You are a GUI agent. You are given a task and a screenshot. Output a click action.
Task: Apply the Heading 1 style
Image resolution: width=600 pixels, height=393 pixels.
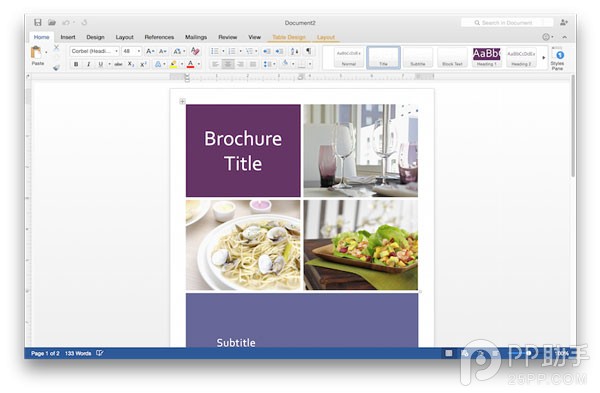[x=487, y=58]
